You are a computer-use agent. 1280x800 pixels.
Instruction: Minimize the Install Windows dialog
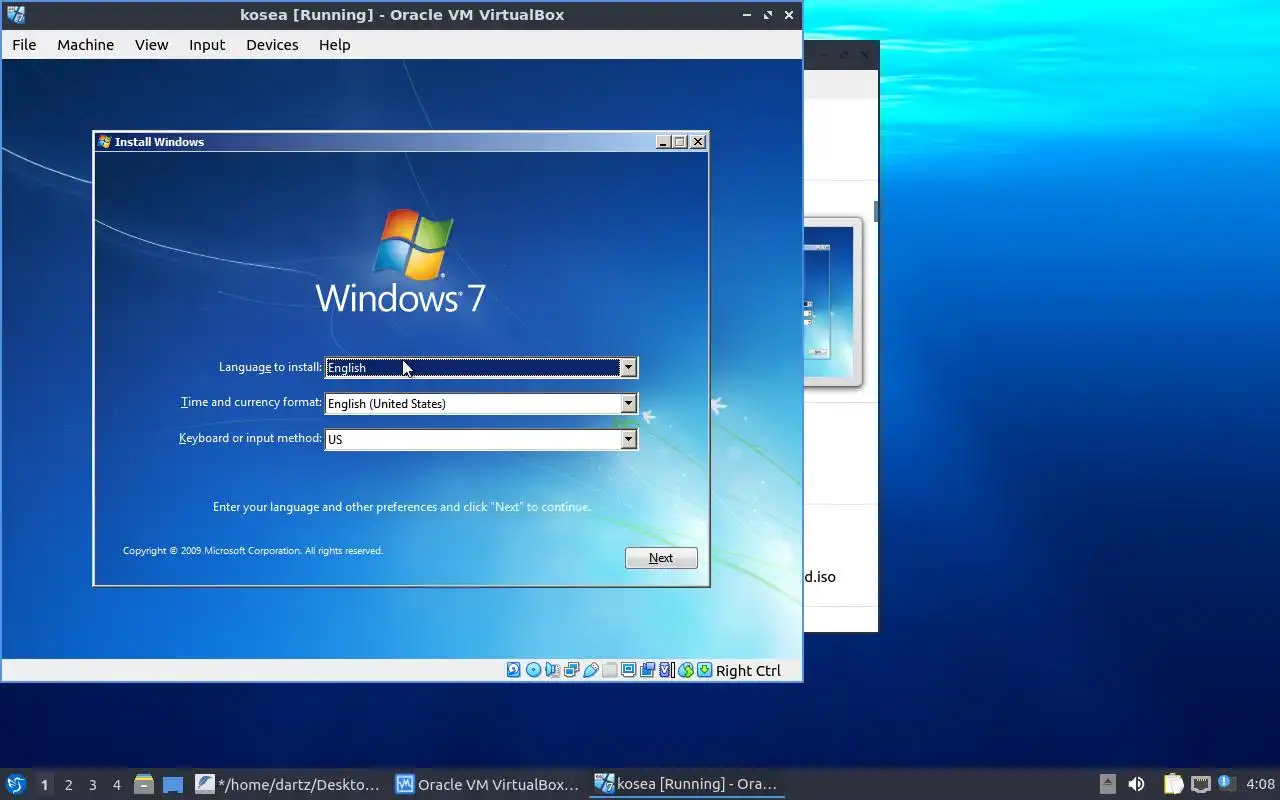click(663, 142)
